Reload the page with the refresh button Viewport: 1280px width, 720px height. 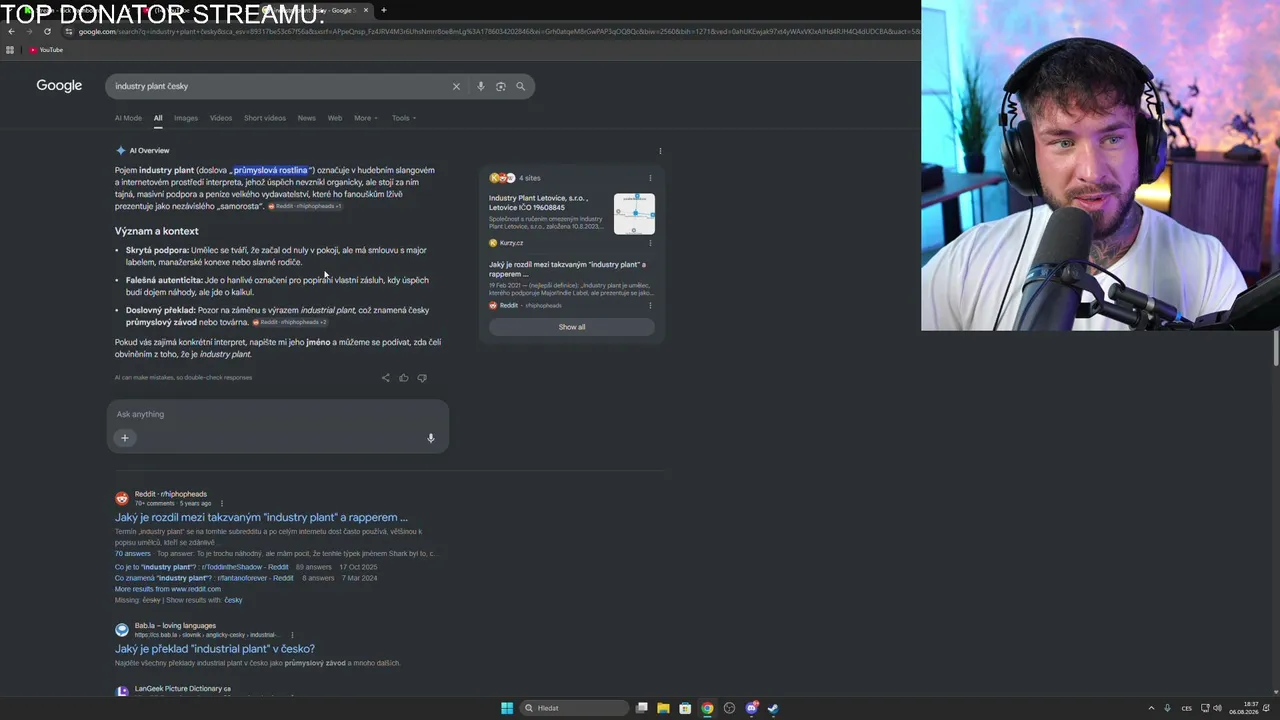(x=47, y=31)
